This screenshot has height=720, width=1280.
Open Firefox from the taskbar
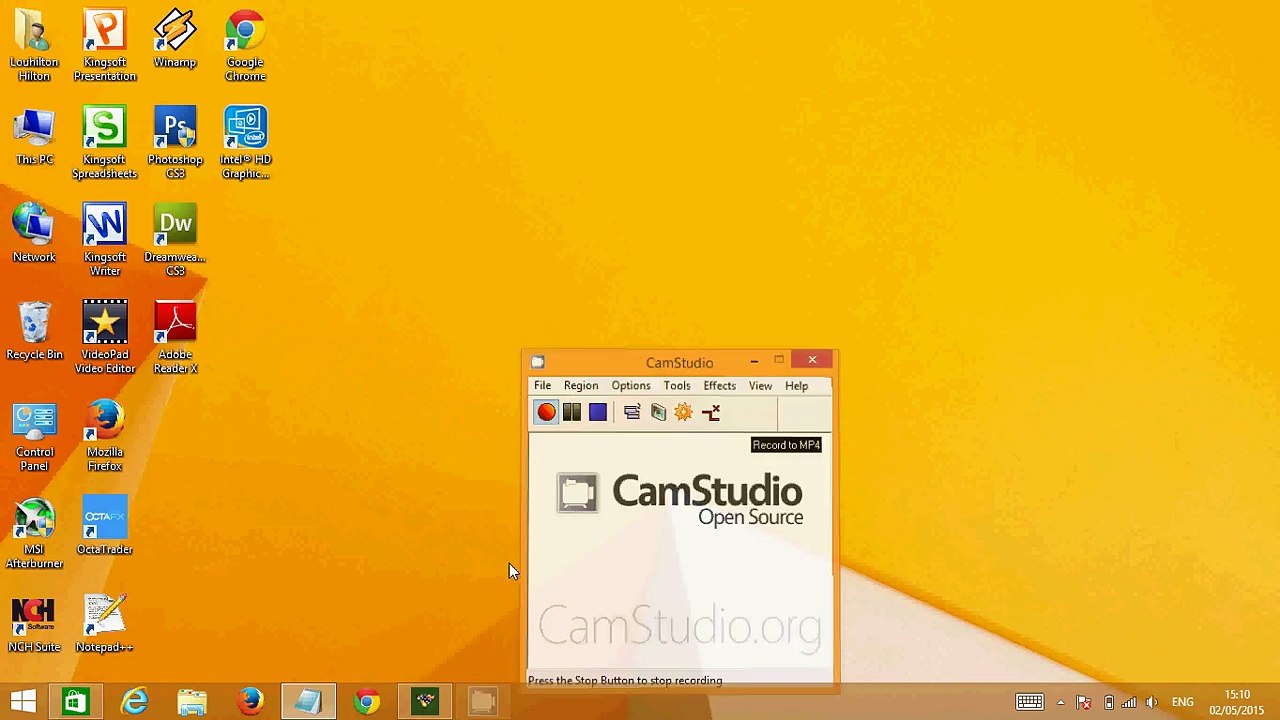pos(250,701)
